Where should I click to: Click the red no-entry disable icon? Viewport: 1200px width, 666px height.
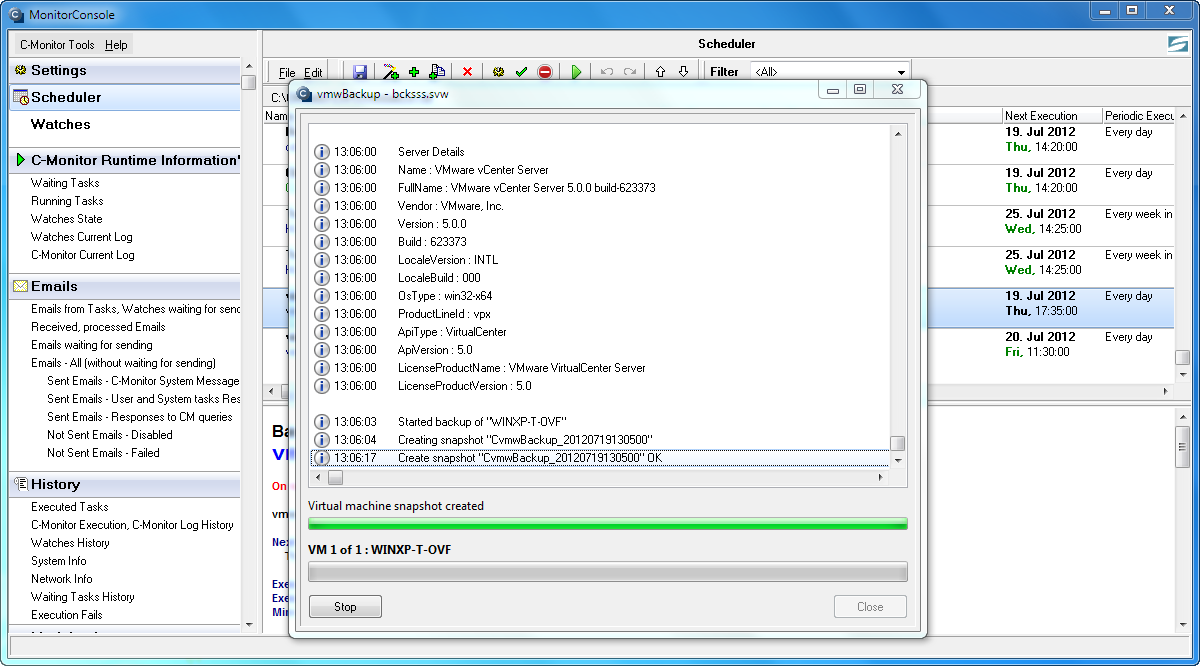coord(545,72)
